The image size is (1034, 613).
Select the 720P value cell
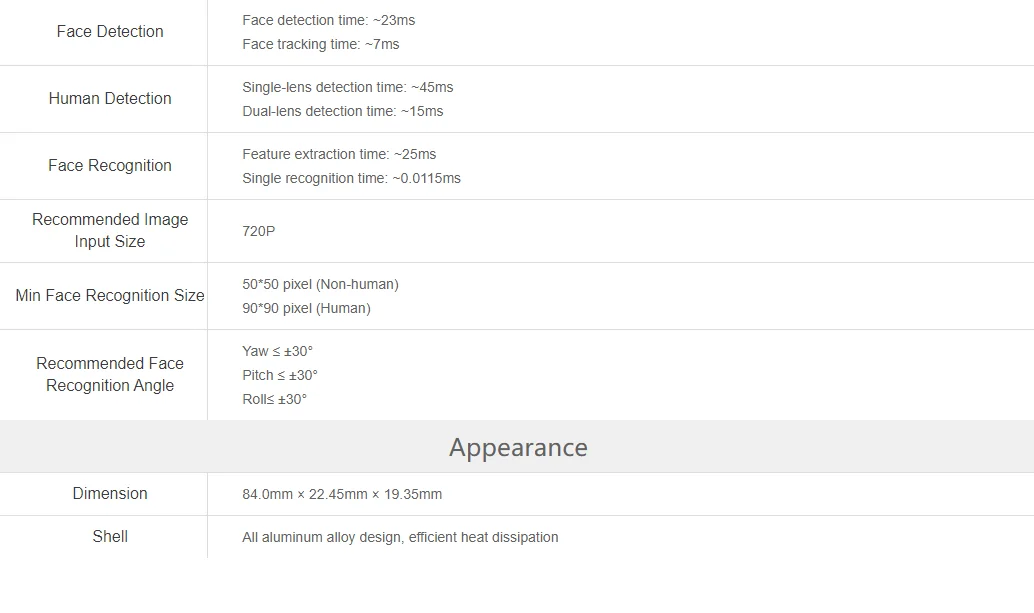pyautogui.click(x=258, y=231)
